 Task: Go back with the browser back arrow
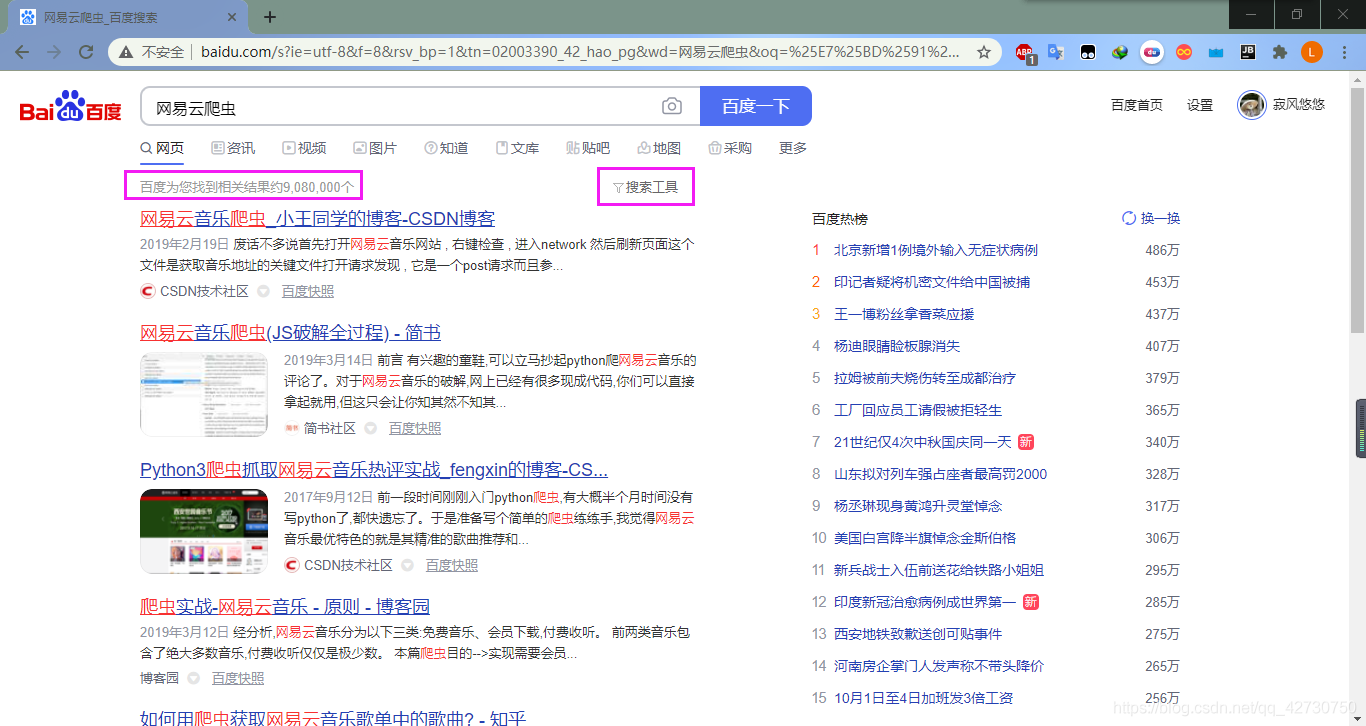22,52
